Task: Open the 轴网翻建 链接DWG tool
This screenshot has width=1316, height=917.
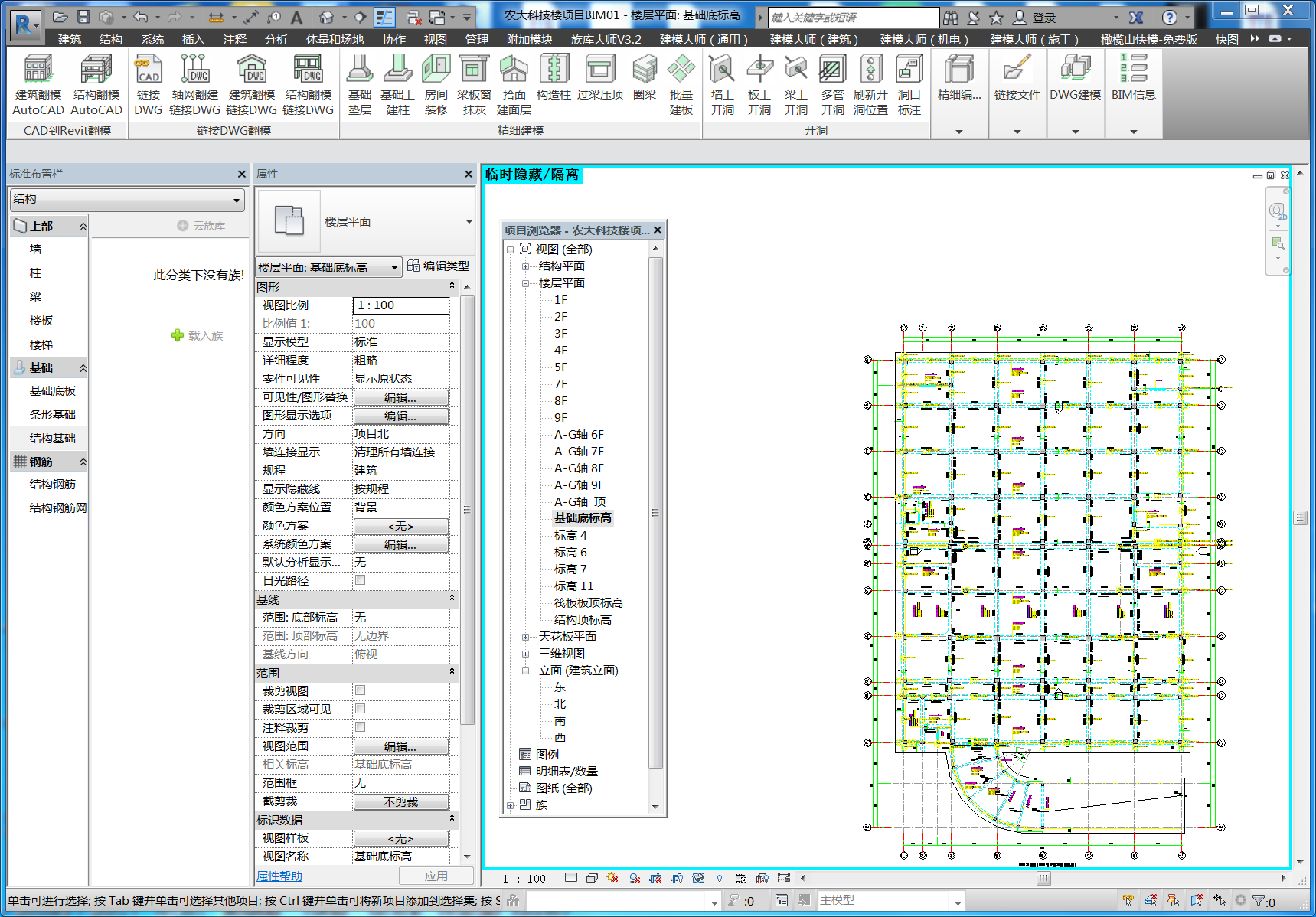Action: pos(194,70)
